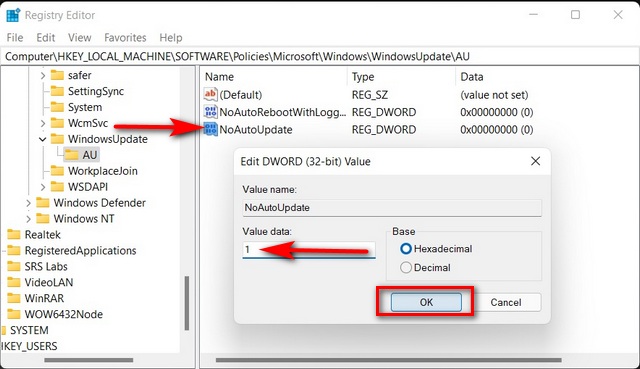Click the WinRAR folder icon
The image size is (640, 369).
coord(14,298)
